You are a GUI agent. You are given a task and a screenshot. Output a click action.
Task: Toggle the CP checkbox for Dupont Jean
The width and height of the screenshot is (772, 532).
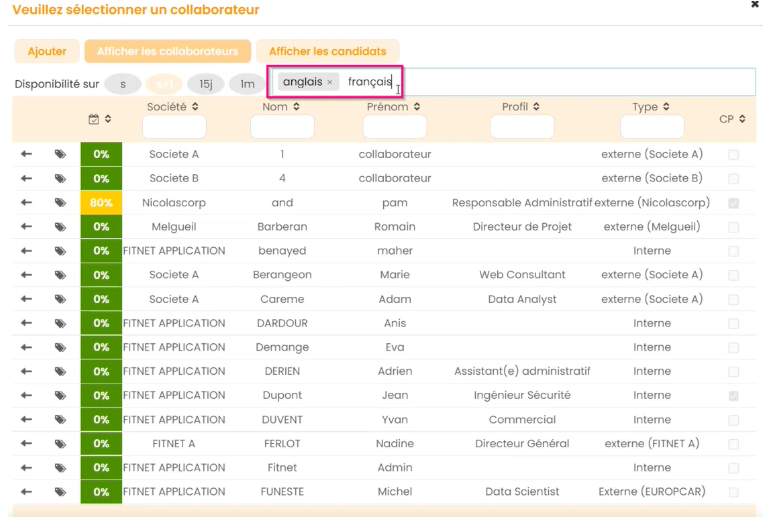click(x=734, y=396)
